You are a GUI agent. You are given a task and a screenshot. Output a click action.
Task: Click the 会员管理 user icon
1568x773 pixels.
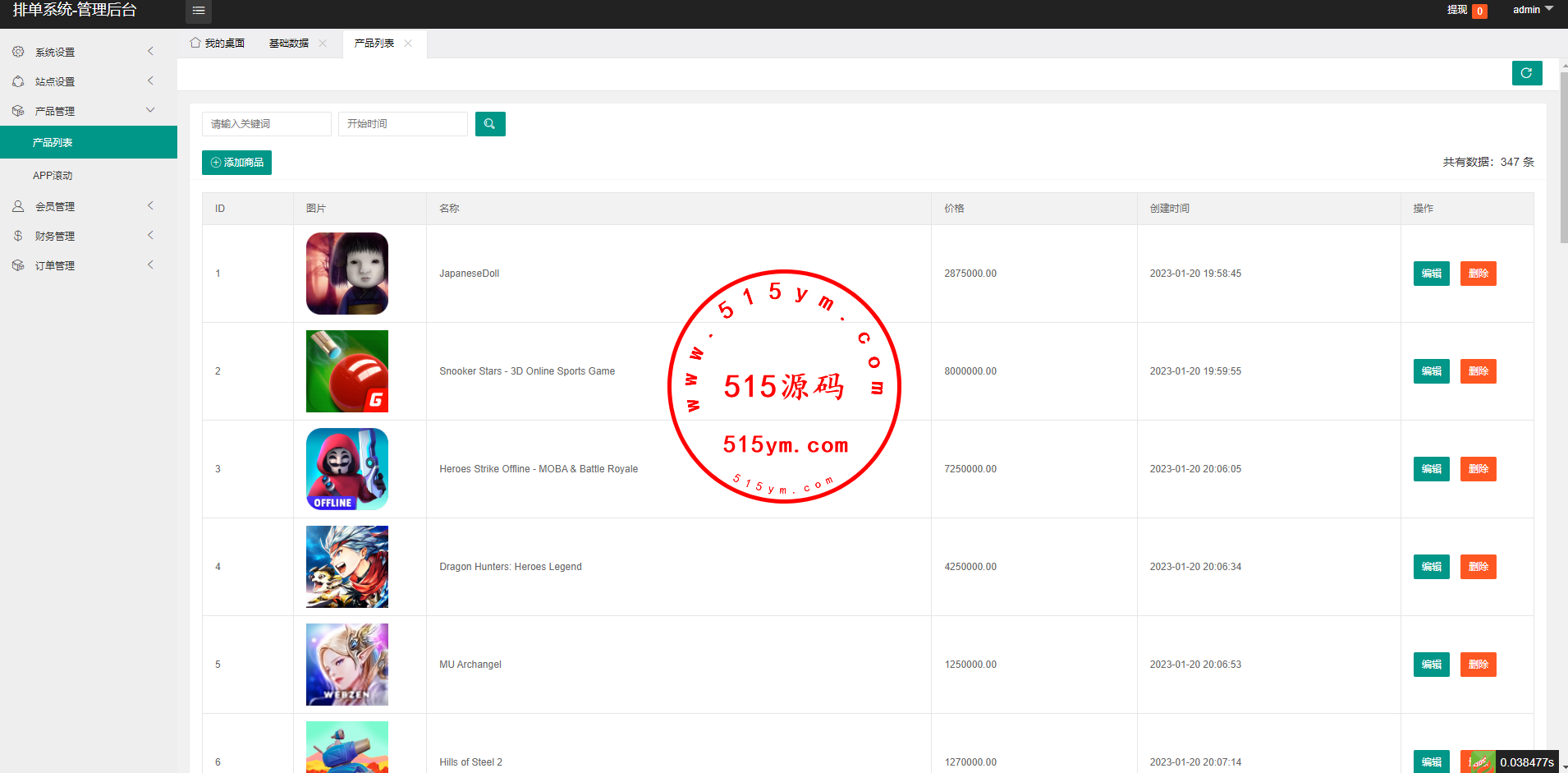[18, 206]
